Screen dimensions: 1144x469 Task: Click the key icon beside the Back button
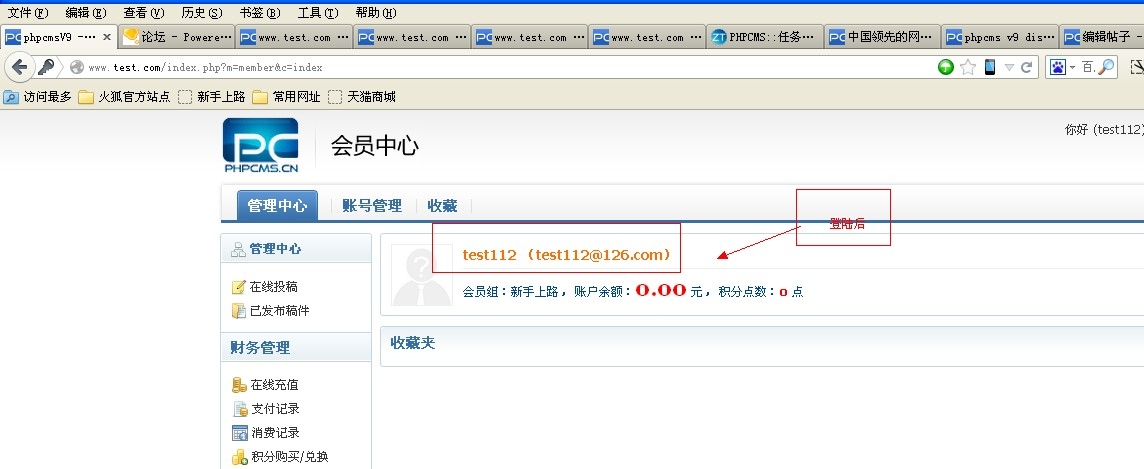point(46,67)
